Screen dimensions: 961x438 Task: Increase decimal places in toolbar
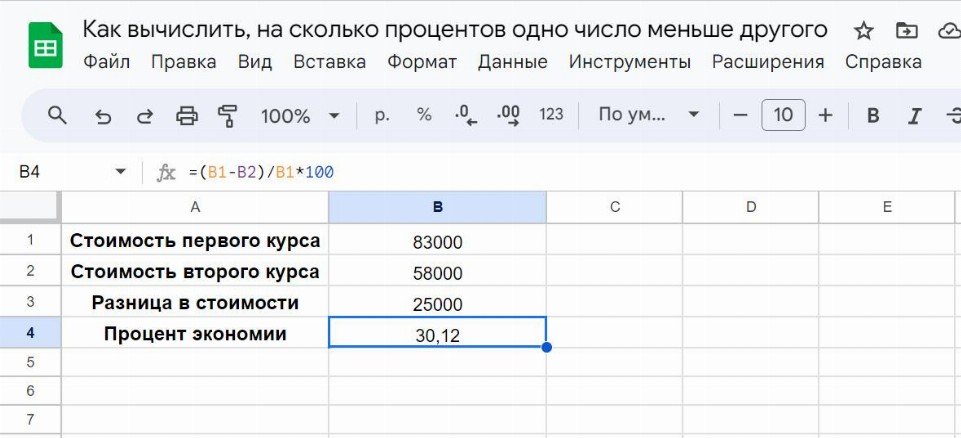[x=508, y=115]
